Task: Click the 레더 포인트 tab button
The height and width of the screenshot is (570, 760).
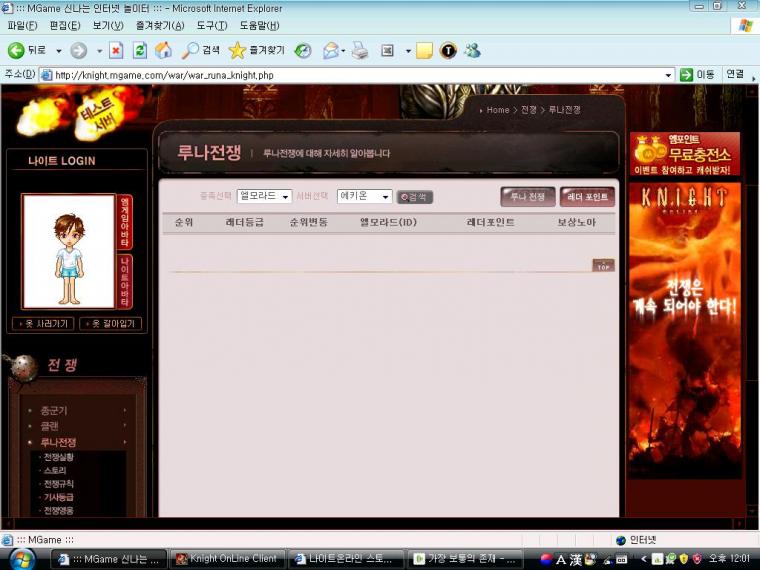Action: 587,196
